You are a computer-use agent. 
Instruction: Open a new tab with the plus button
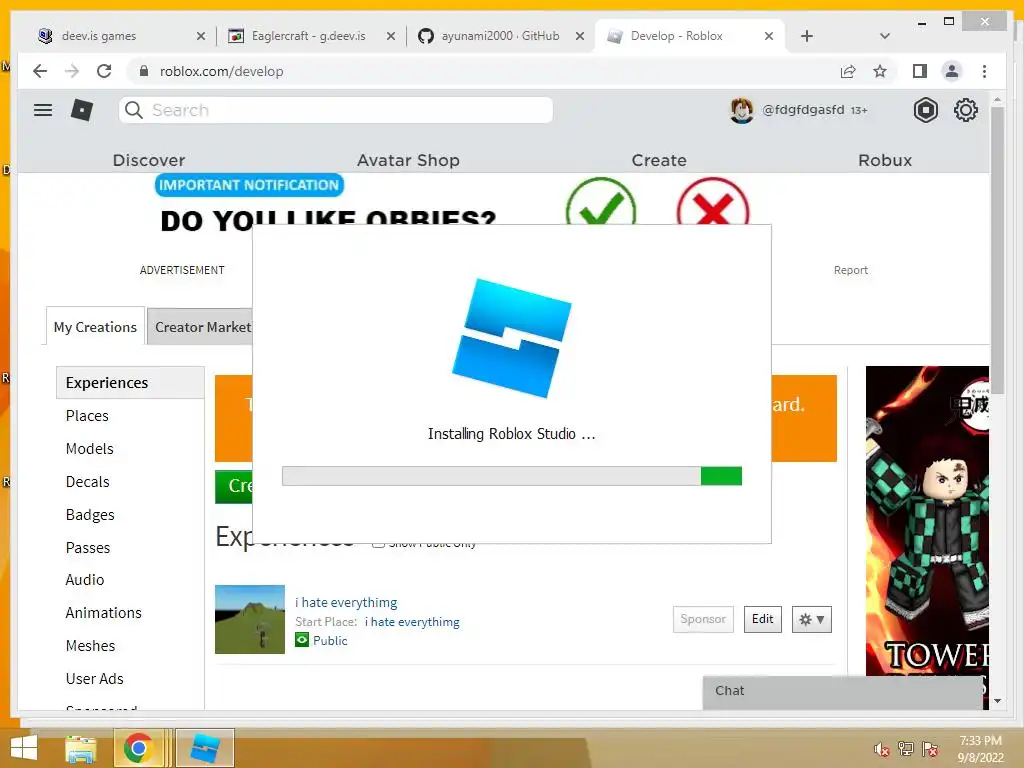807,36
